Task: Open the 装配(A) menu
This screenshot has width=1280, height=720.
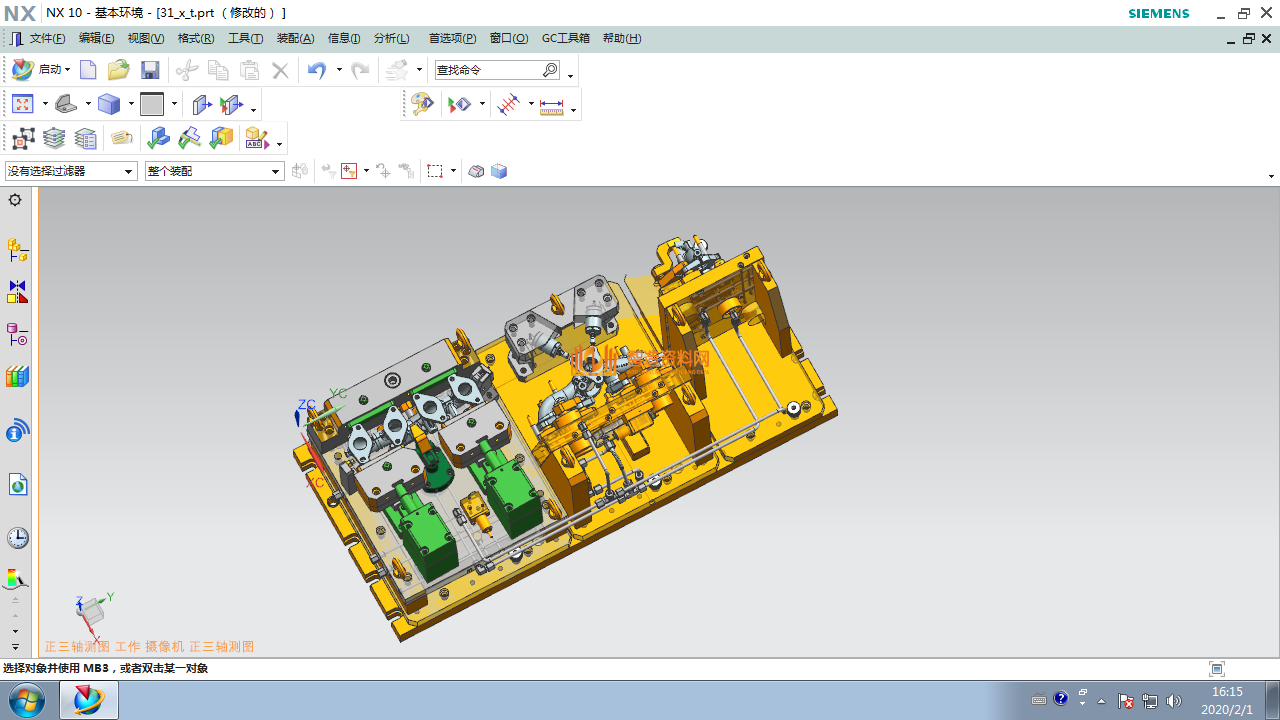Action: 295,38
